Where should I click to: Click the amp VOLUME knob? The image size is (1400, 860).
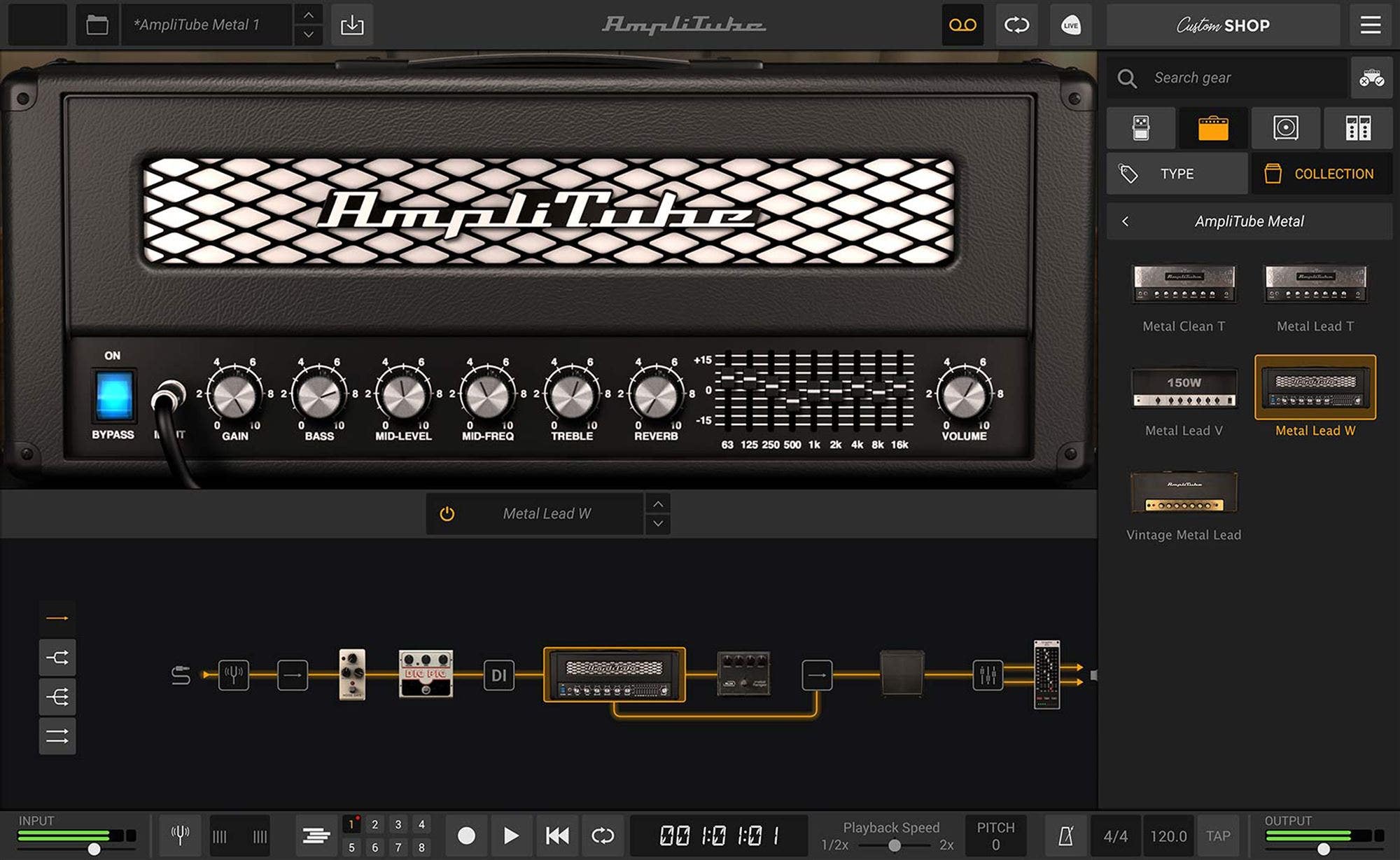click(x=964, y=396)
